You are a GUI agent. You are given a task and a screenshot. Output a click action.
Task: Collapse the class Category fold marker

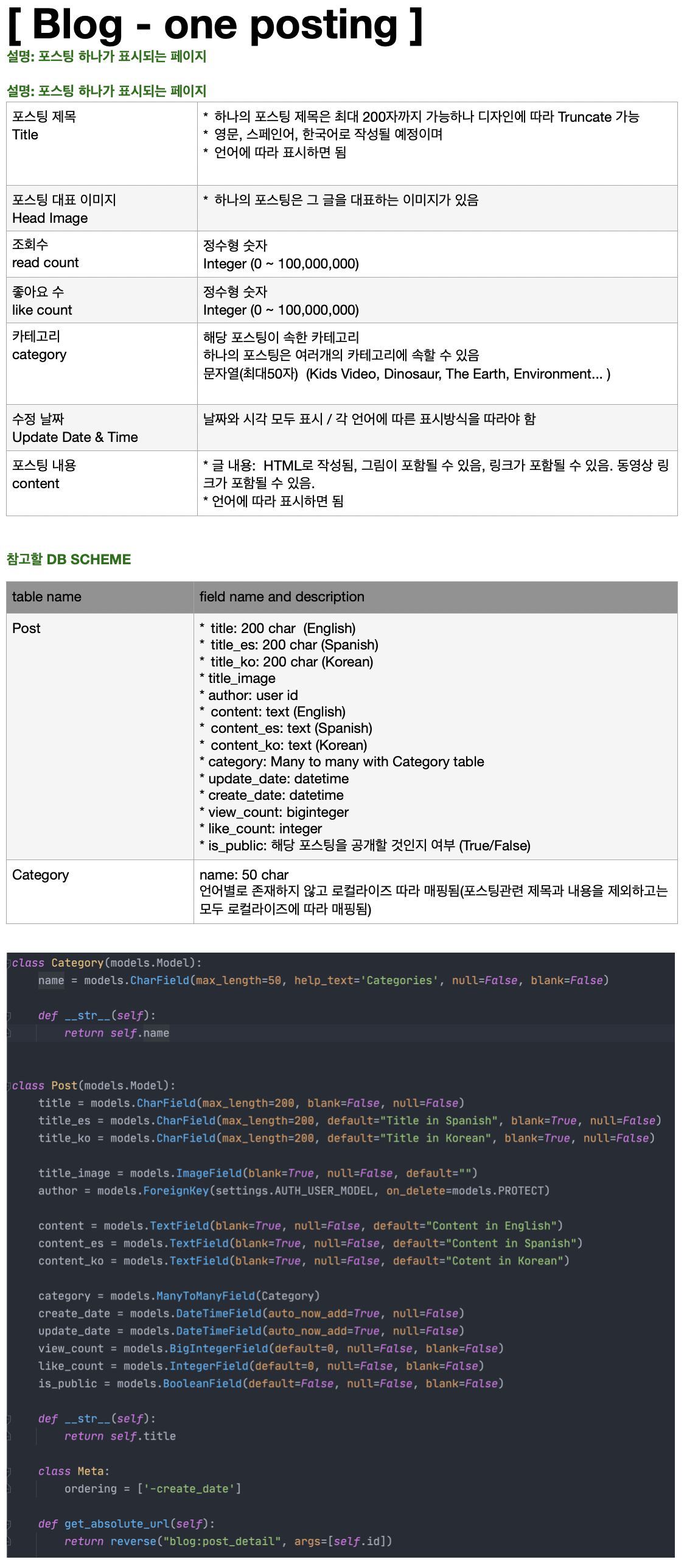[x=9, y=963]
